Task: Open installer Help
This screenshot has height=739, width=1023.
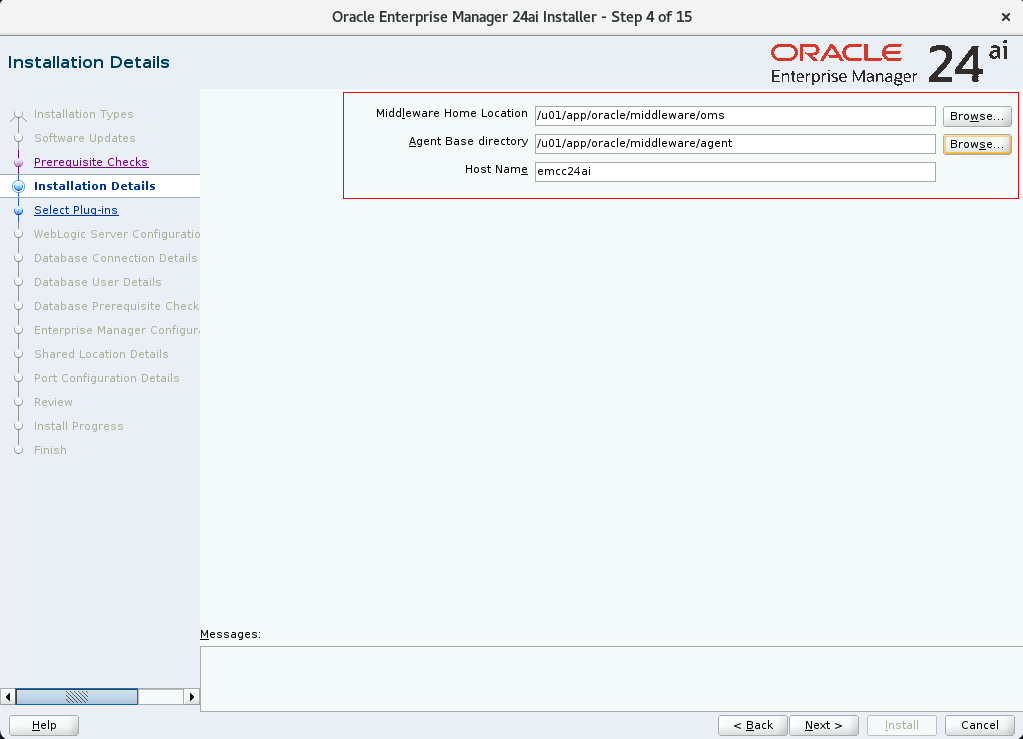Action: (44, 725)
